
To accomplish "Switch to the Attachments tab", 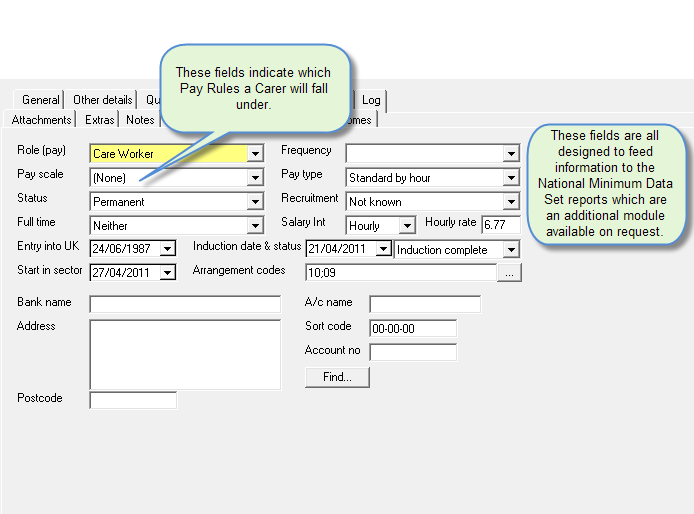I will point(42,120).
